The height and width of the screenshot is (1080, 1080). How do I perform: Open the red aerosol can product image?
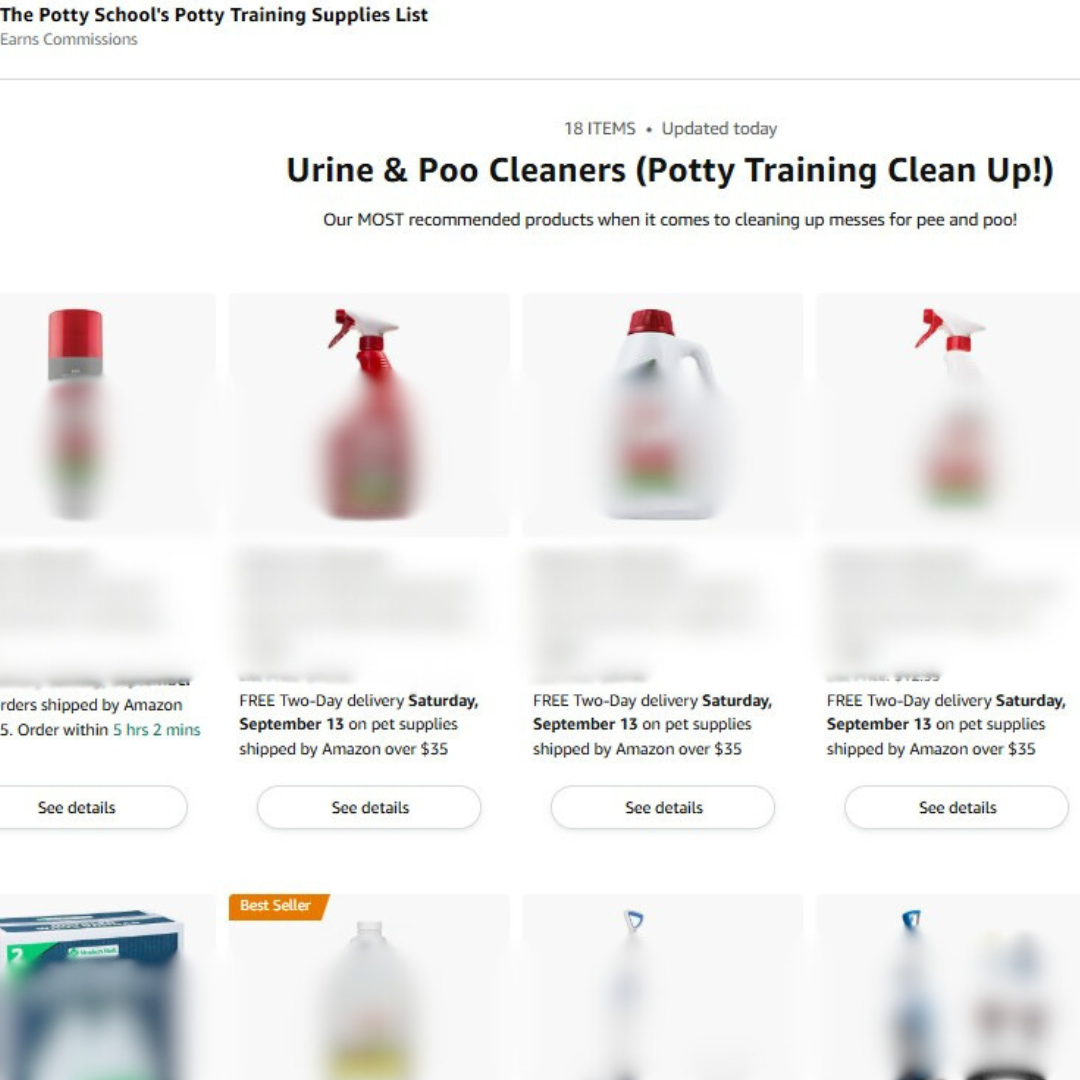(107, 415)
